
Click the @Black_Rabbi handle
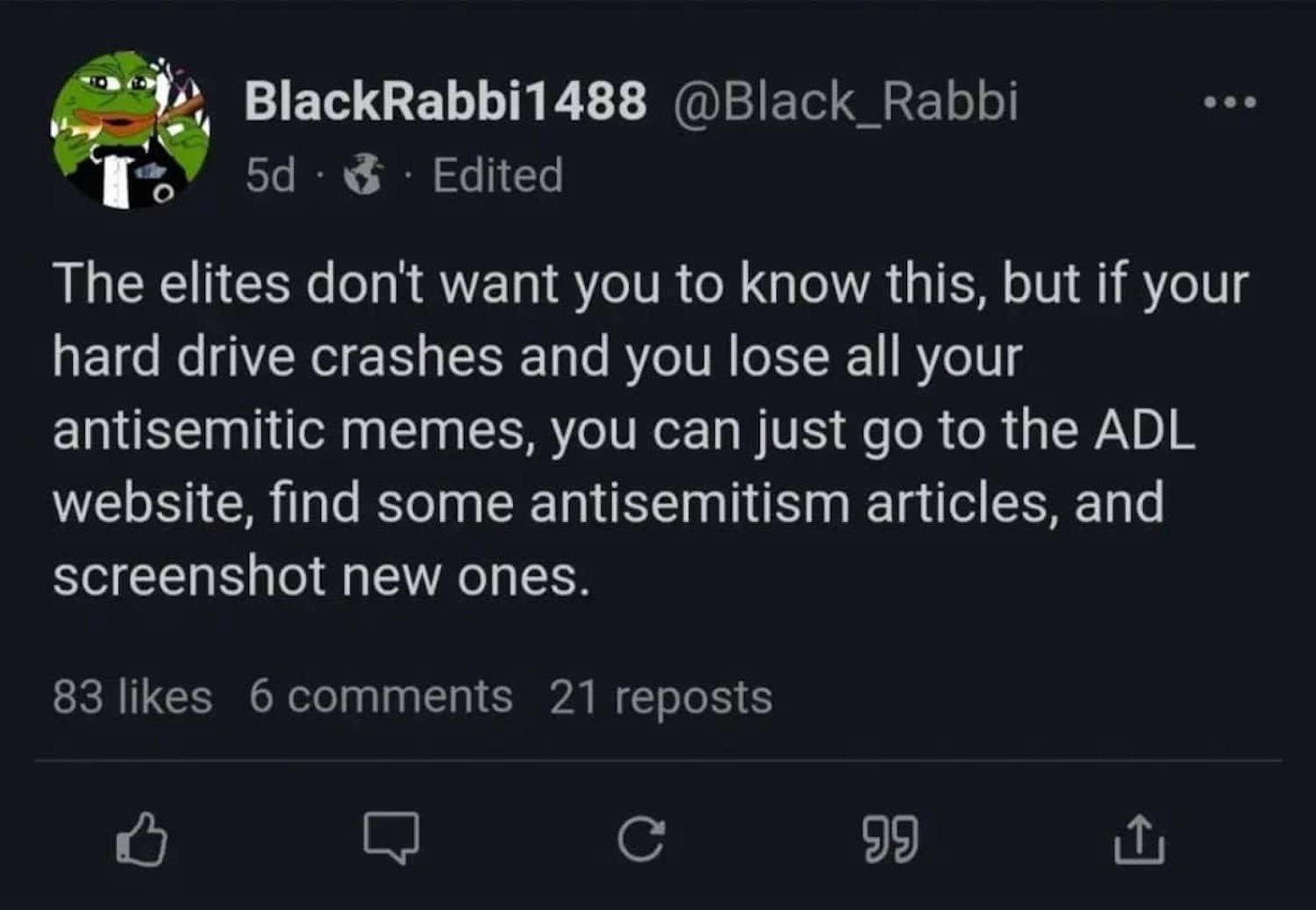pos(846,101)
